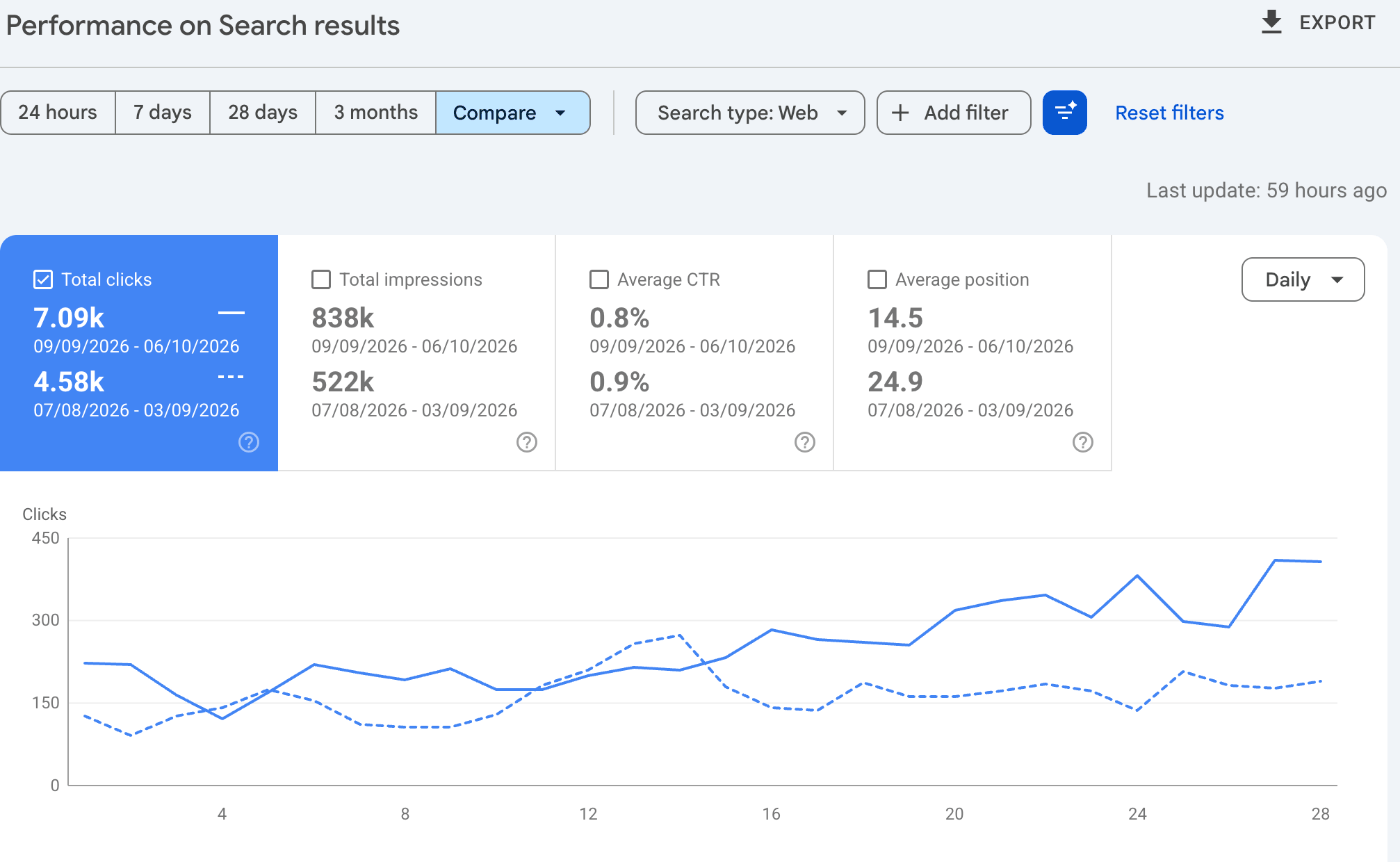Image resolution: width=1400 pixels, height=862 pixels.
Task: Click the Reset filters link
Action: tap(1169, 113)
